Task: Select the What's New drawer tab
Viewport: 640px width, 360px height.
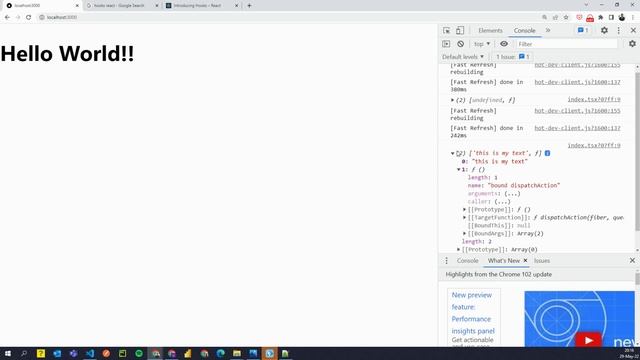Action: pos(504,260)
